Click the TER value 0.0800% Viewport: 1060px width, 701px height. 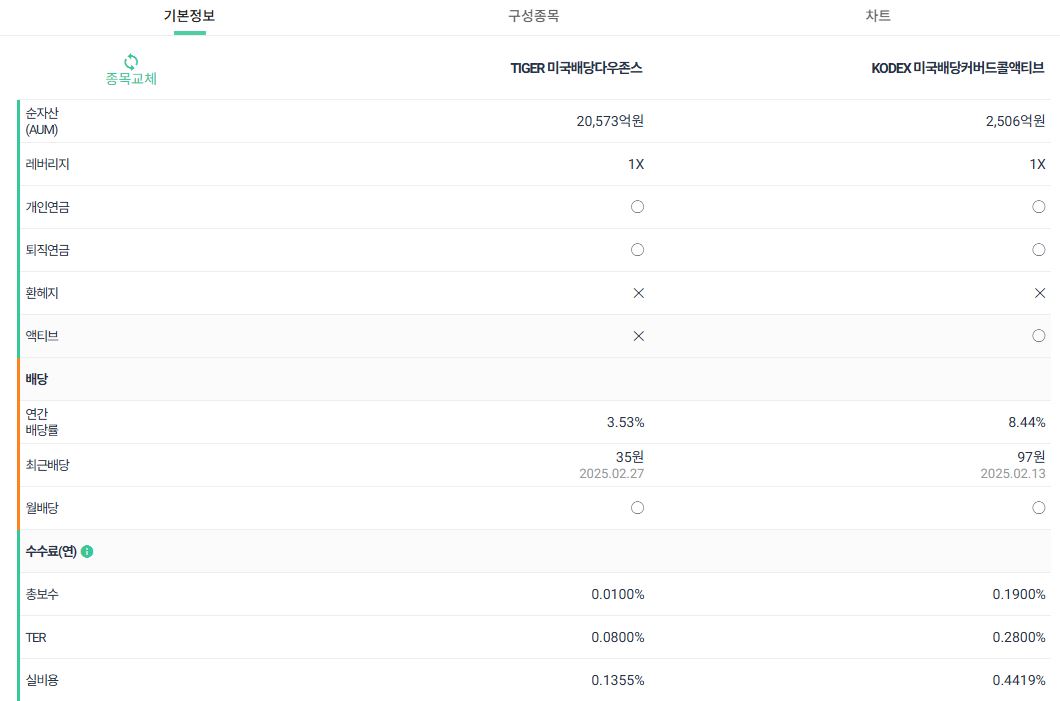618,637
